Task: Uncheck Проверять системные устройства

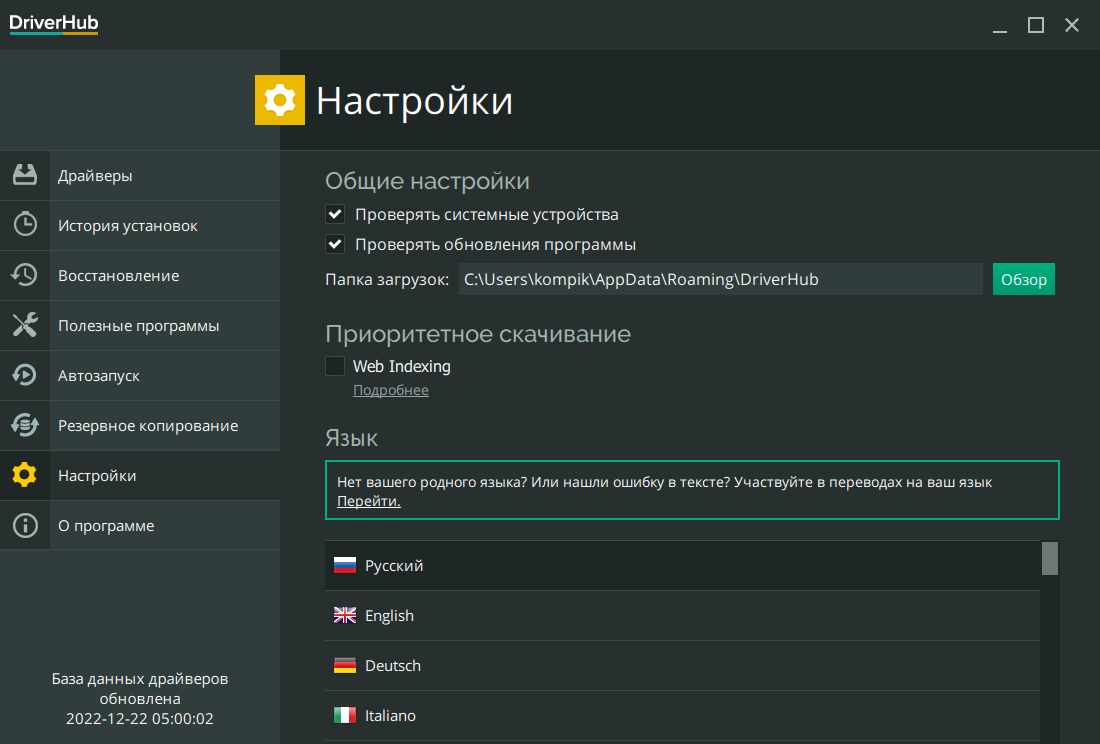Action: pyautogui.click(x=335, y=214)
